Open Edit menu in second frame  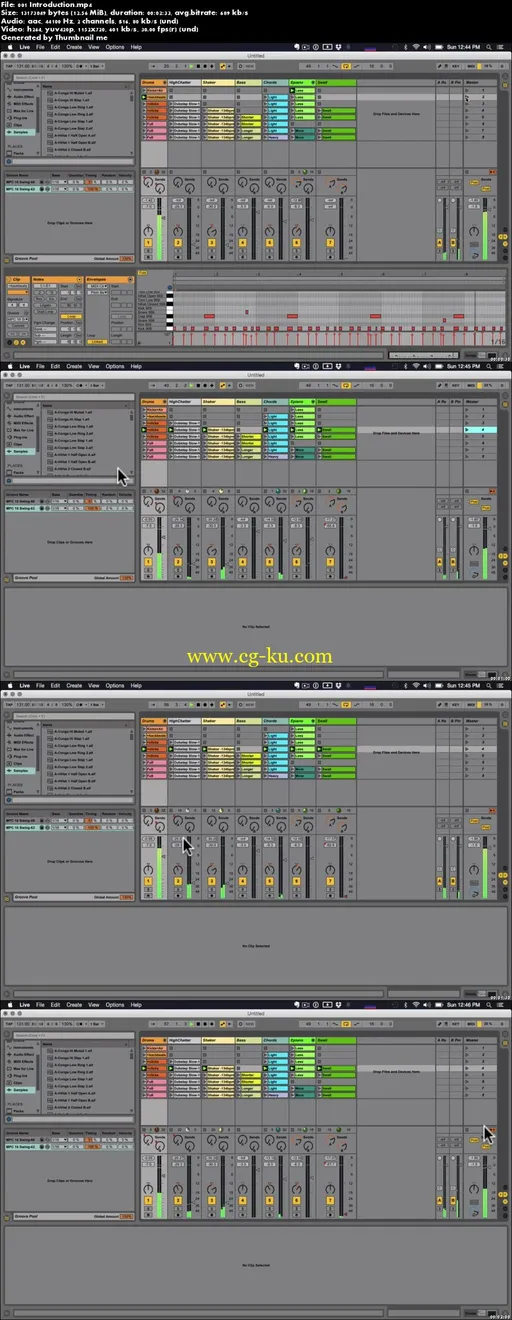click(x=56, y=366)
